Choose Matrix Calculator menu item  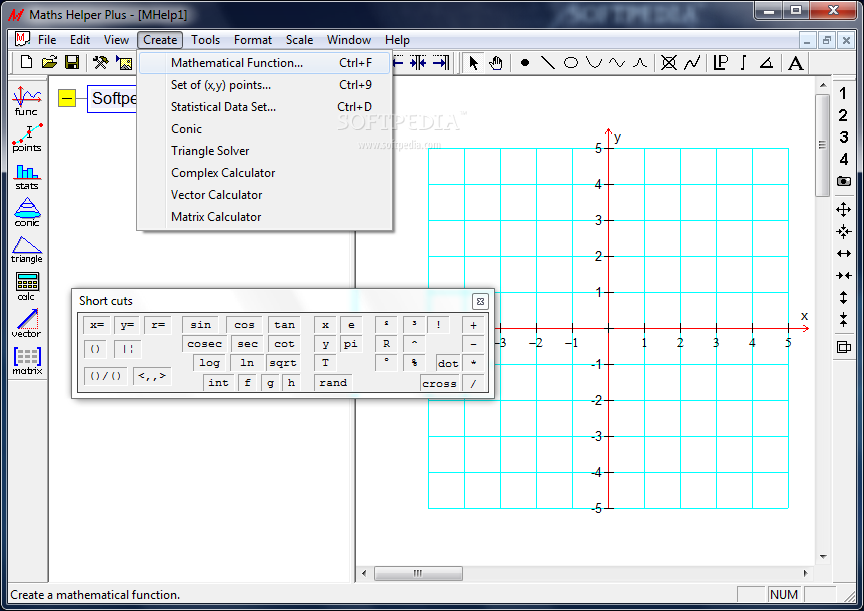tap(264, 217)
